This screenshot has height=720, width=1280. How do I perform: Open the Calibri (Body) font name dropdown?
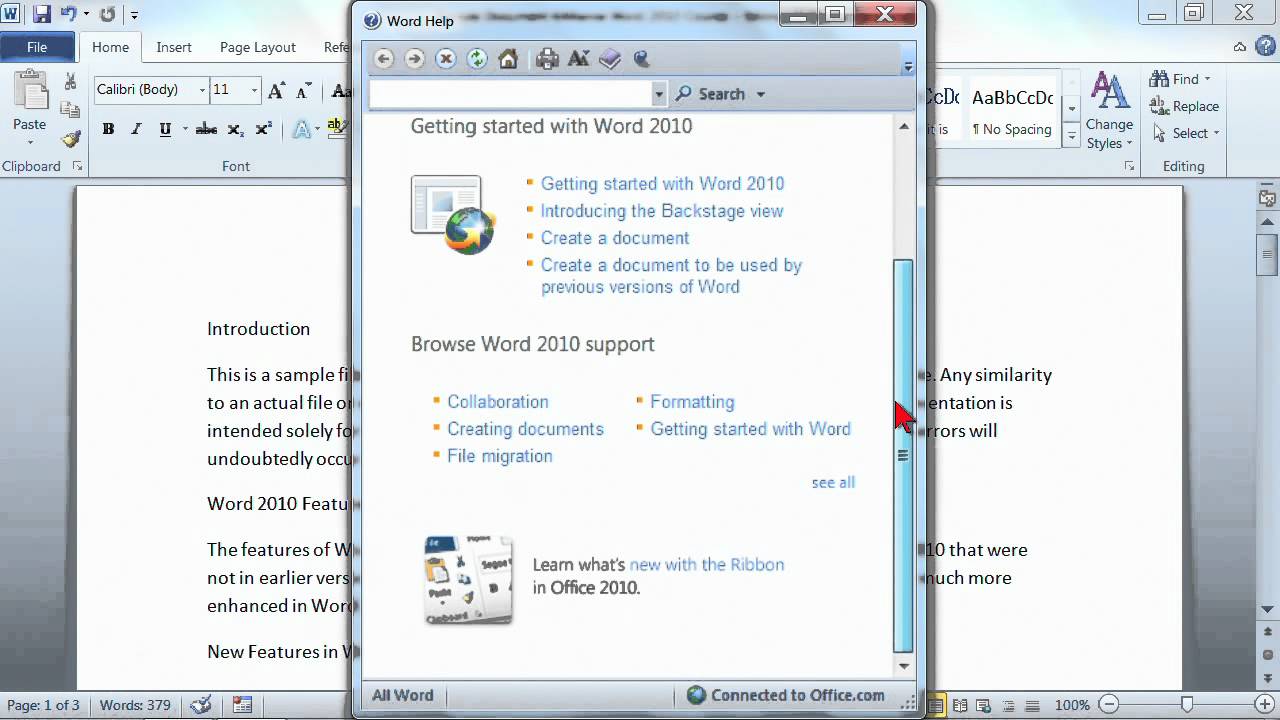[x=202, y=90]
